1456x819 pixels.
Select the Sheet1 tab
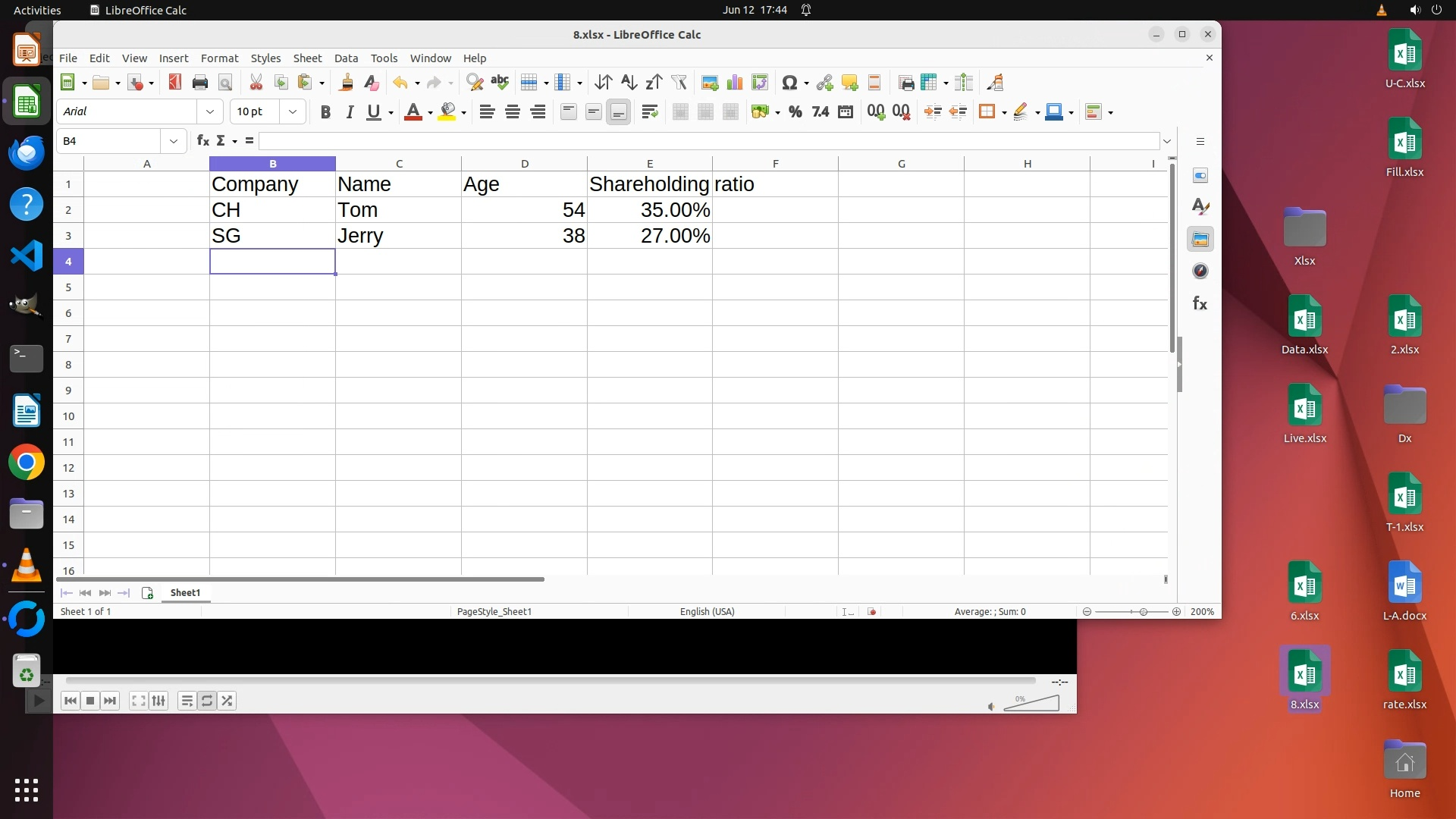[x=185, y=593]
